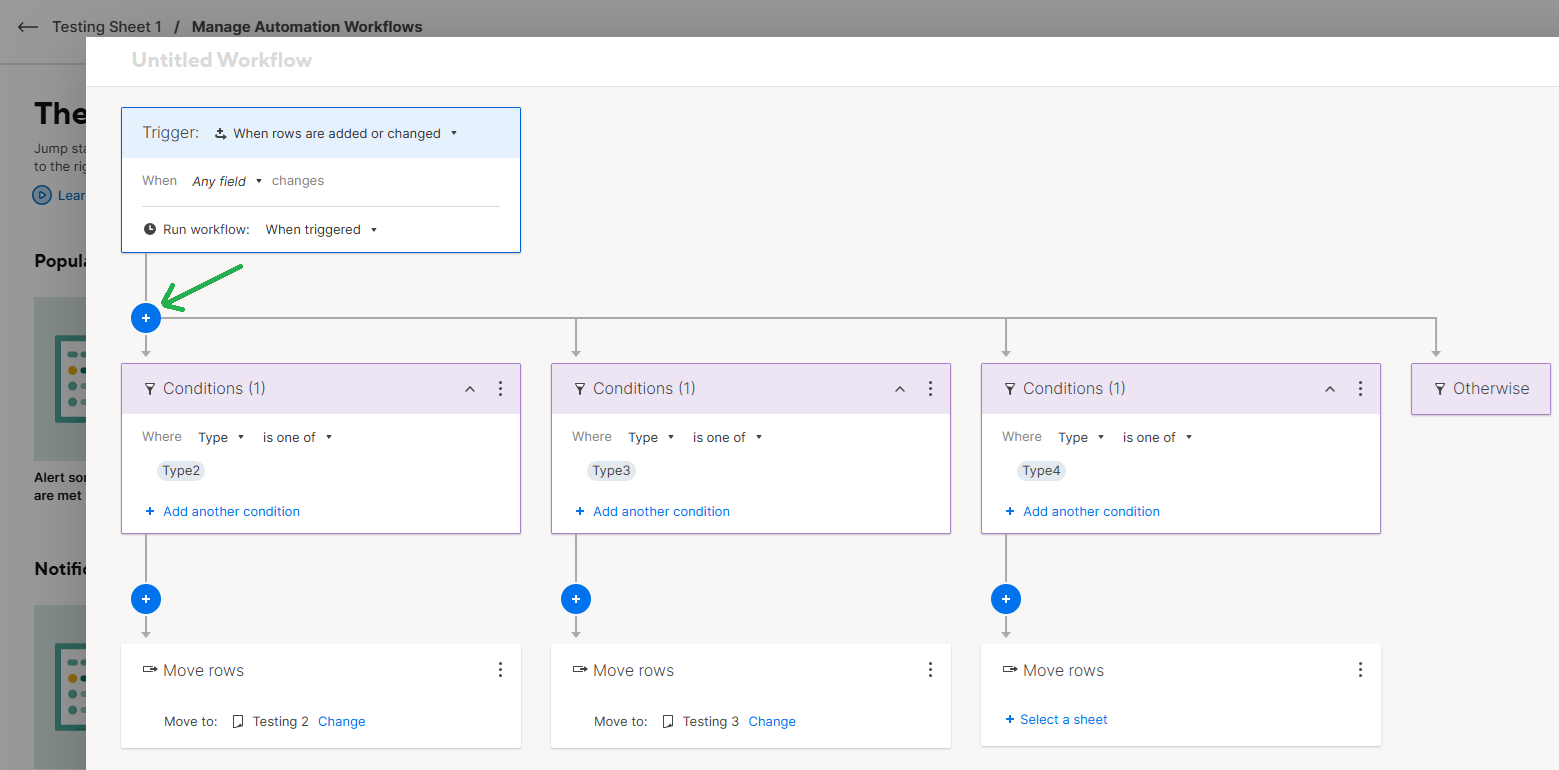Open kebab menu for Select a sheet action
This screenshot has height=770, width=1559.
1361,670
